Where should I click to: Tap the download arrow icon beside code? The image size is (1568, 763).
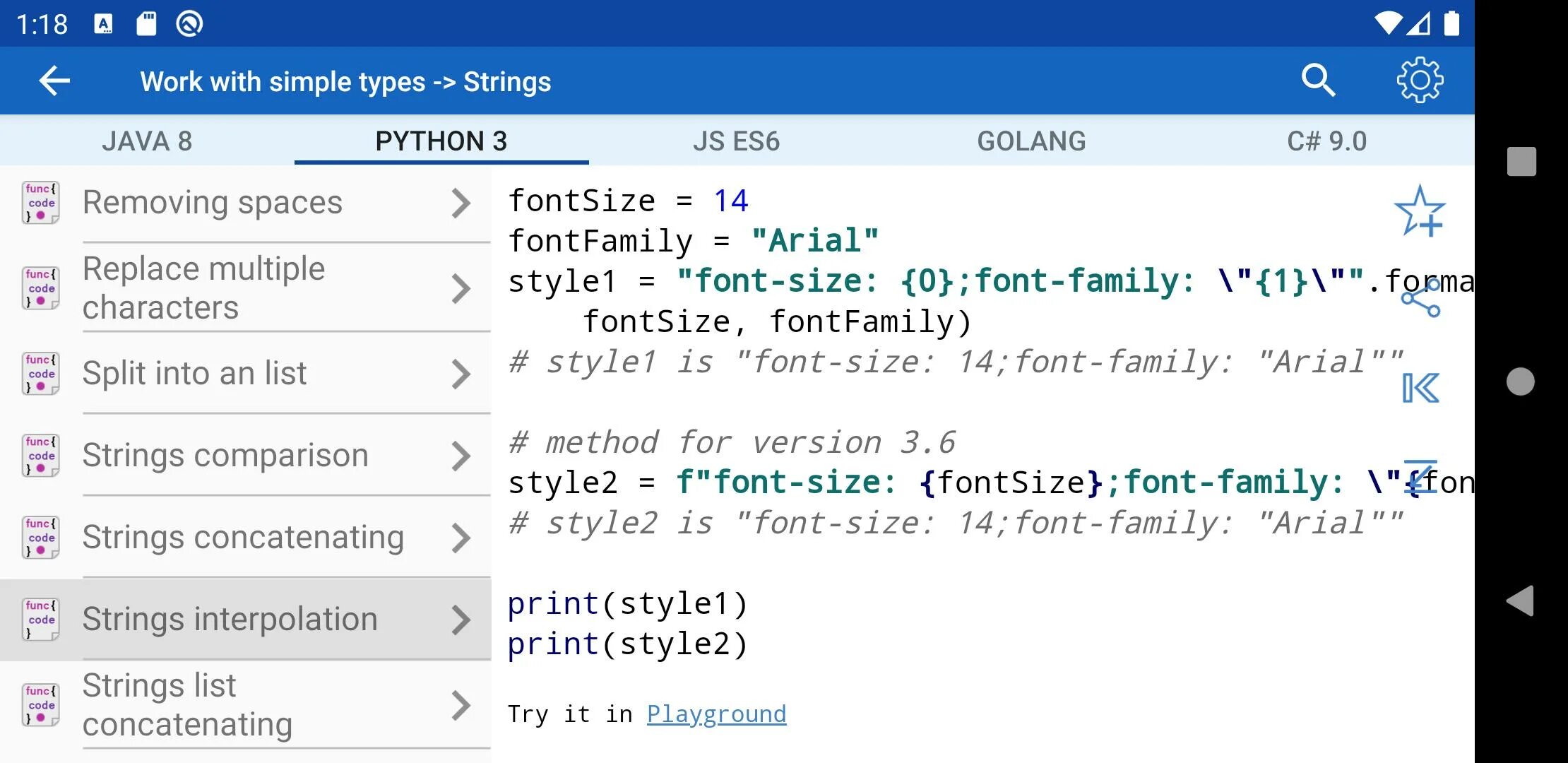coord(1420,476)
